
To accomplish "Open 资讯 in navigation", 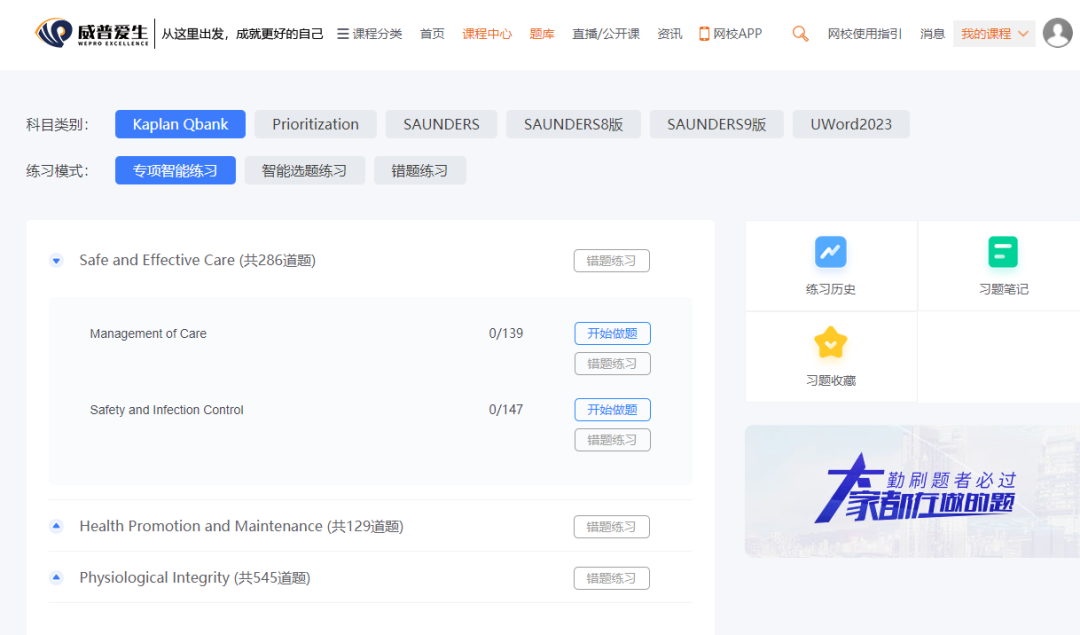I will [669, 34].
